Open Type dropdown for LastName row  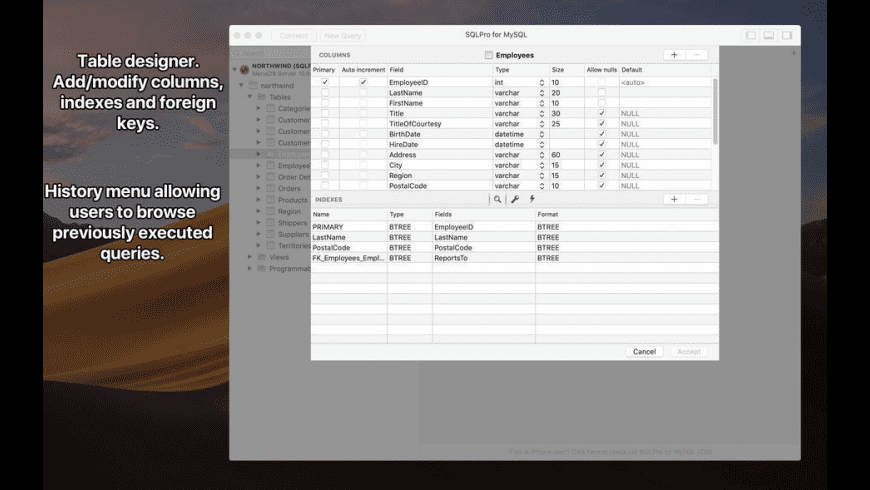pyautogui.click(x=542, y=93)
